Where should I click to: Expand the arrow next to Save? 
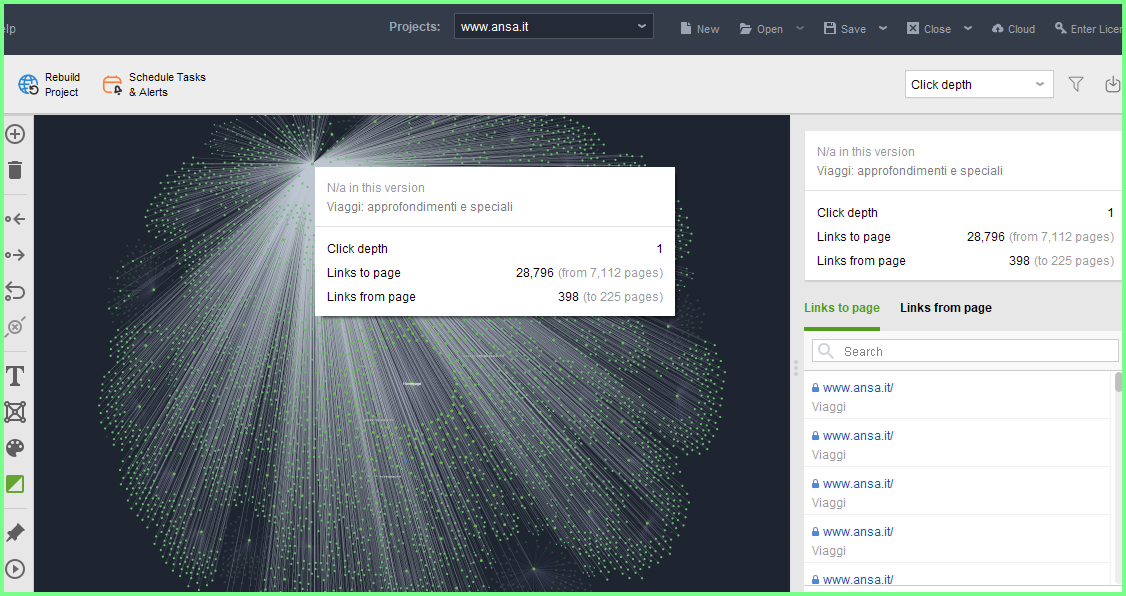[x=883, y=29]
